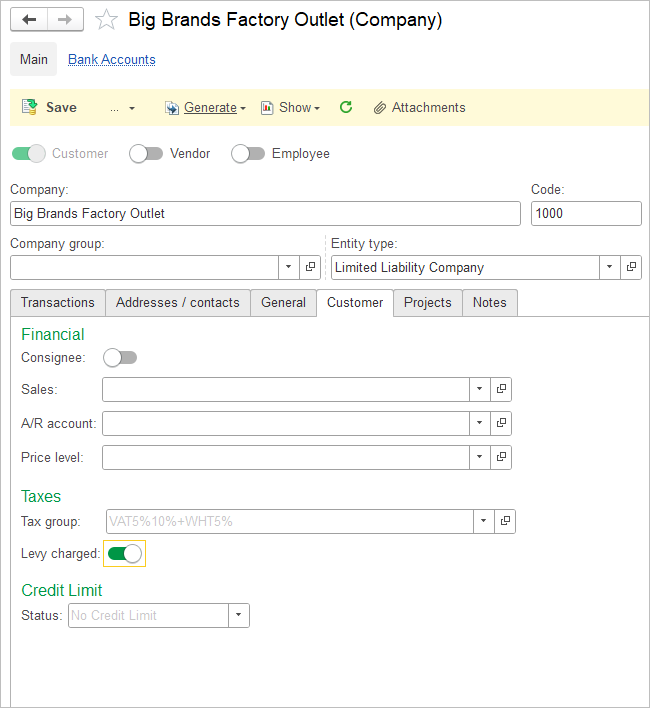Turn off the Levy charged toggle
The width and height of the screenshot is (650, 708).
tap(125, 554)
